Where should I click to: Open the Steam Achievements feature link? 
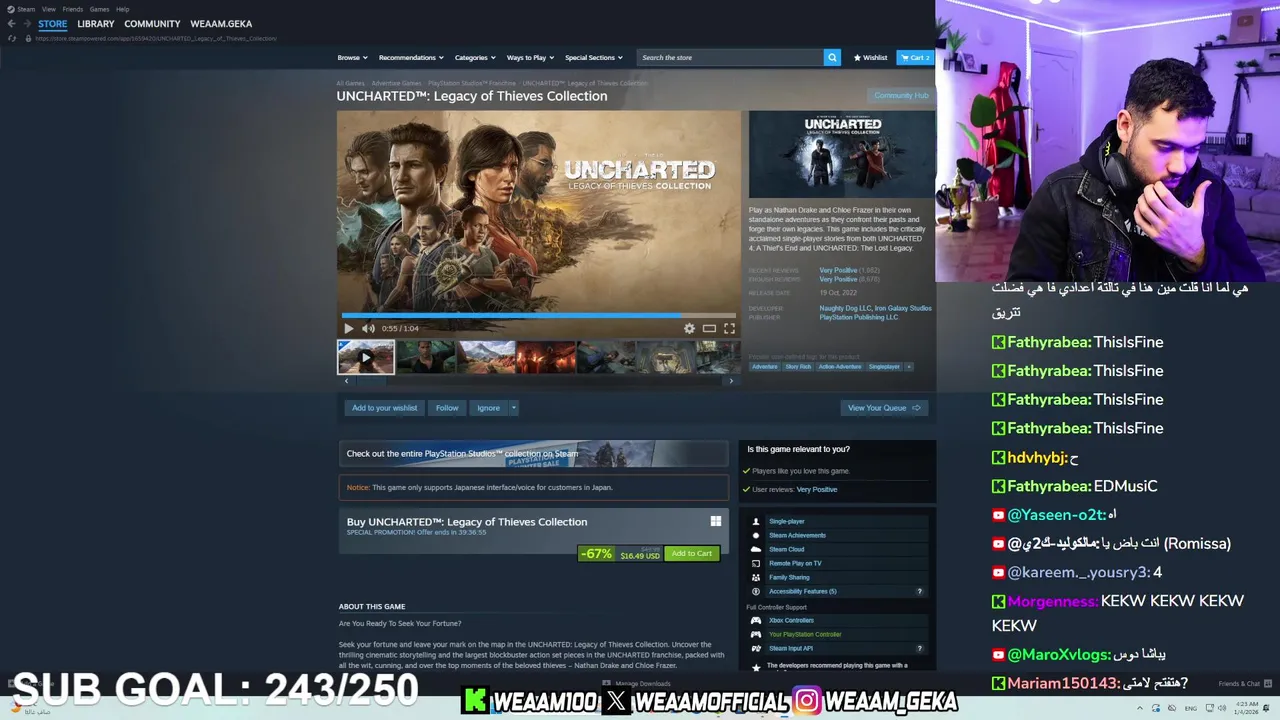pos(797,535)
